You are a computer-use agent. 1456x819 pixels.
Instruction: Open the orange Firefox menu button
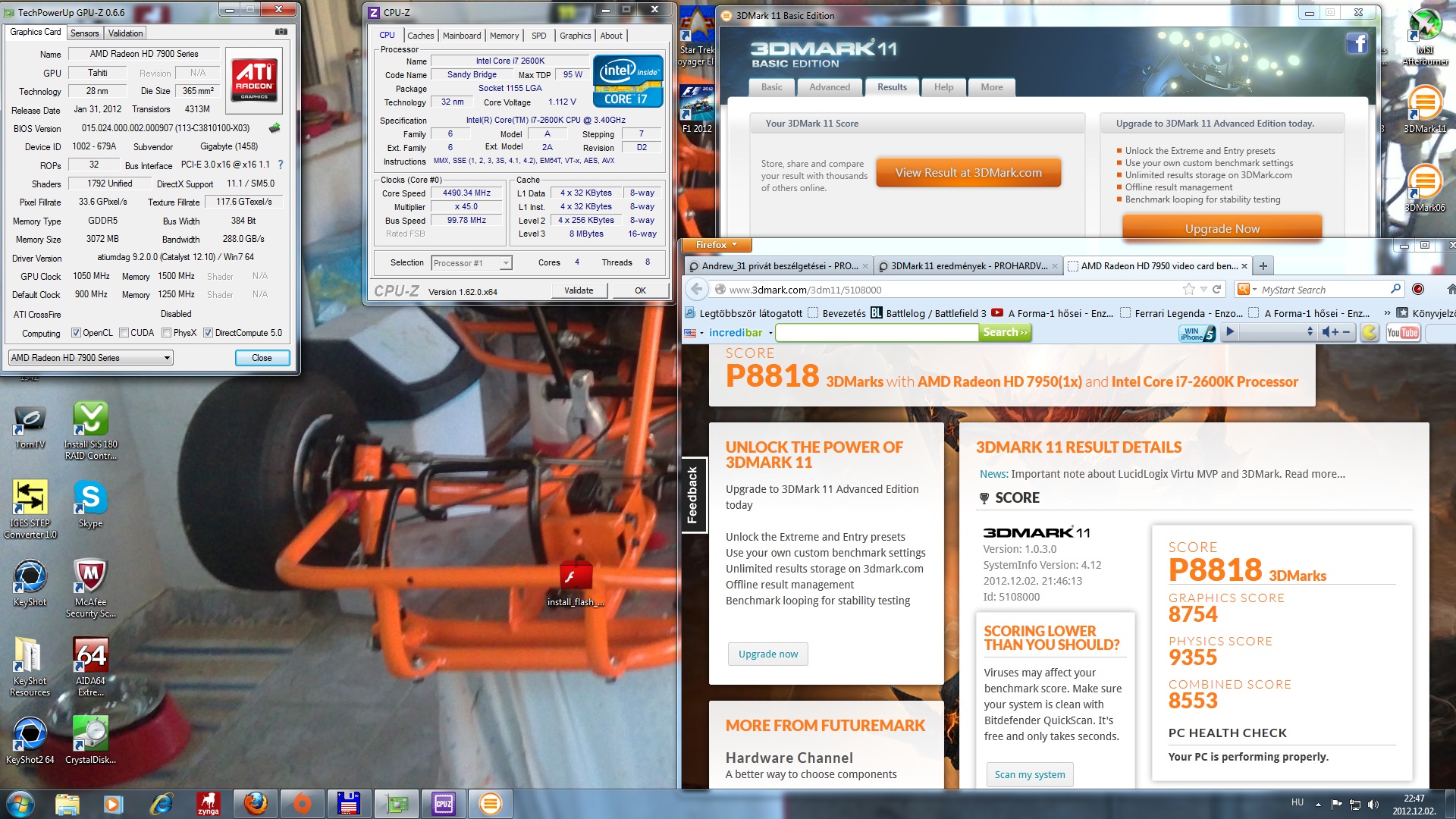pos(717,245)
